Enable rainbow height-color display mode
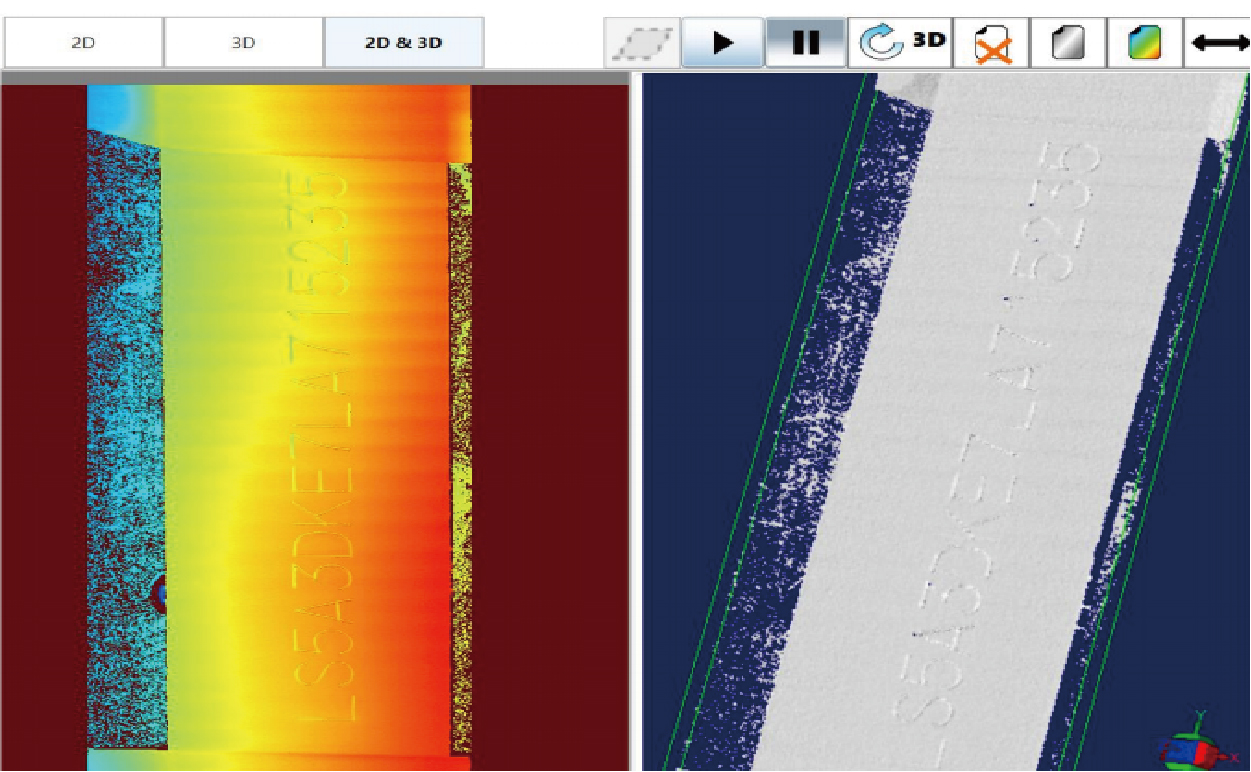The image size is (1251, 772). coord(1145,43)
